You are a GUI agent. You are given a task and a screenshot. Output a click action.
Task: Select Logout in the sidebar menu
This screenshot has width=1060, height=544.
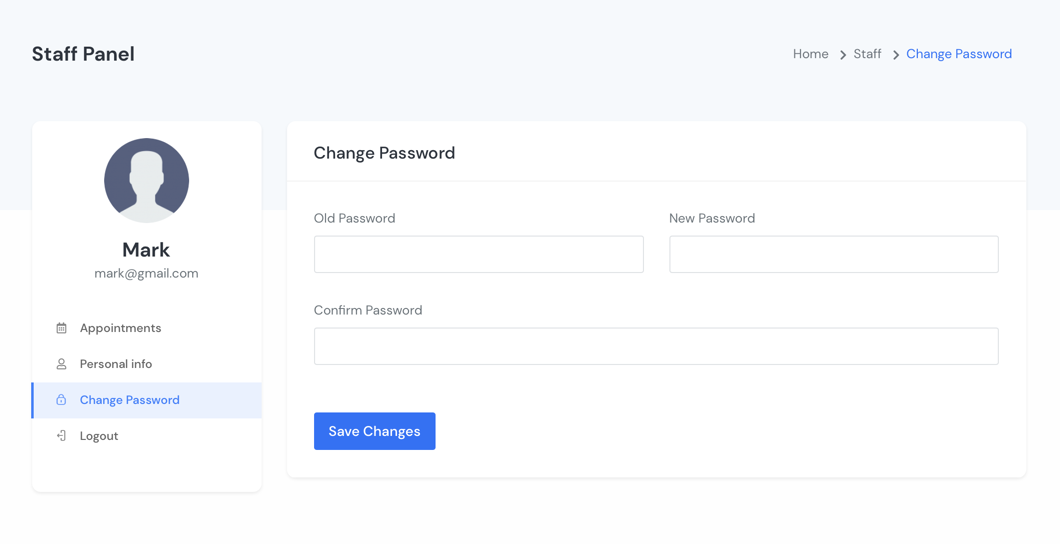tap(147, 436)
